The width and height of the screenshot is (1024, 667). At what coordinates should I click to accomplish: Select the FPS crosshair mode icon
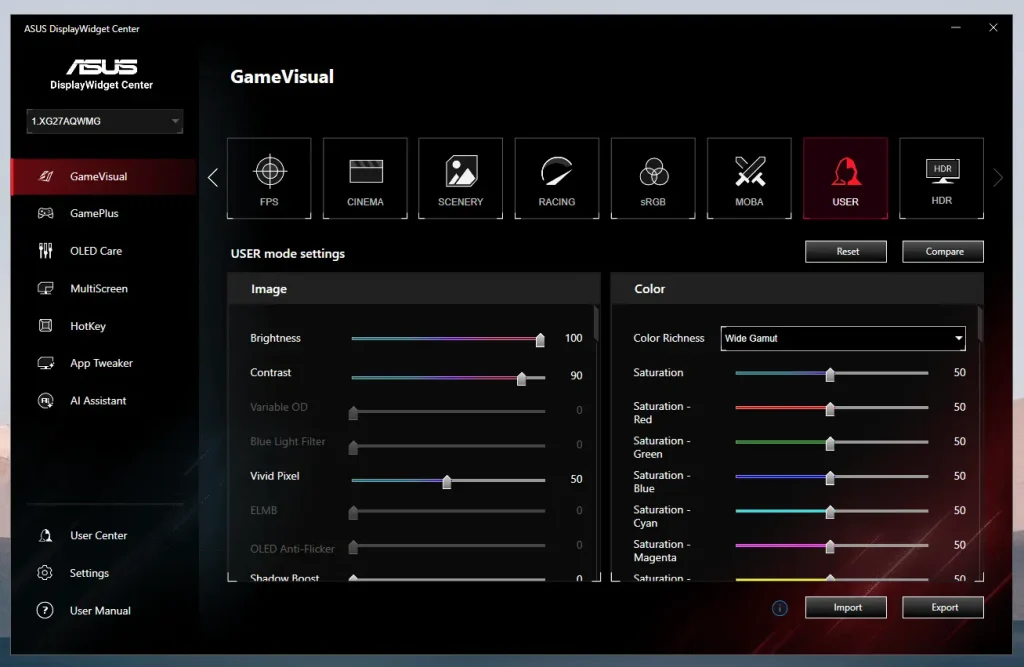click(x=269, y=178)
